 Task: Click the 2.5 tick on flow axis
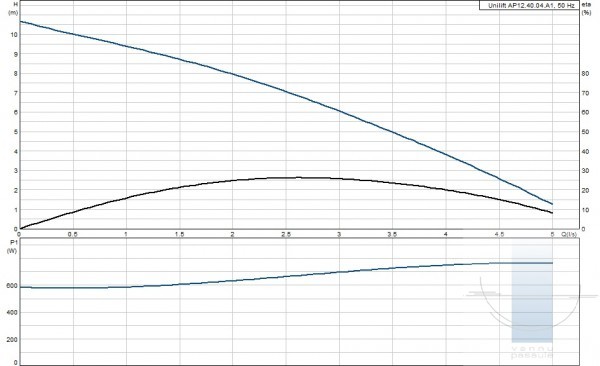click(x=285, y=234)
